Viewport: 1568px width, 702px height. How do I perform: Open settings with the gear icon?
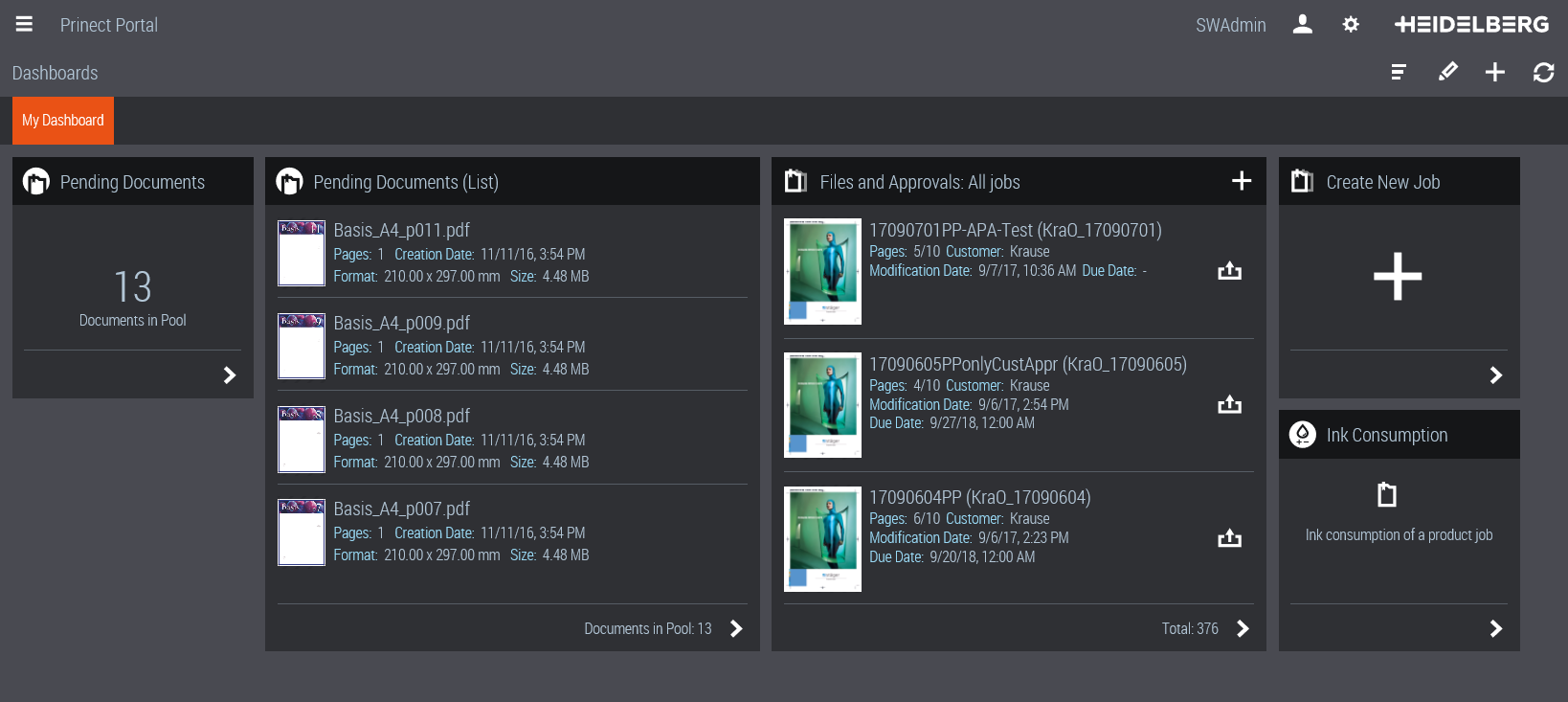(1351, 24)
